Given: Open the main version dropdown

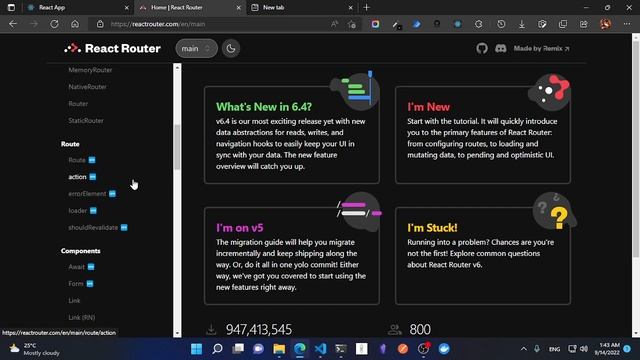Looking at the screenshot, I should [x=196, y=49].
